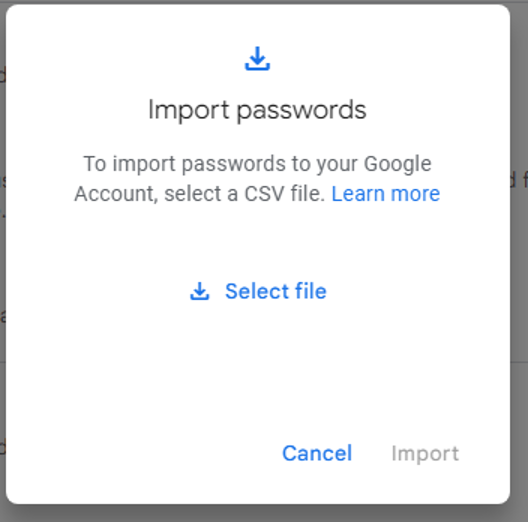The image size is (528, 522).
Task: Click the word 'passwords' in dialog title
Action: click(x=301, y=111)
